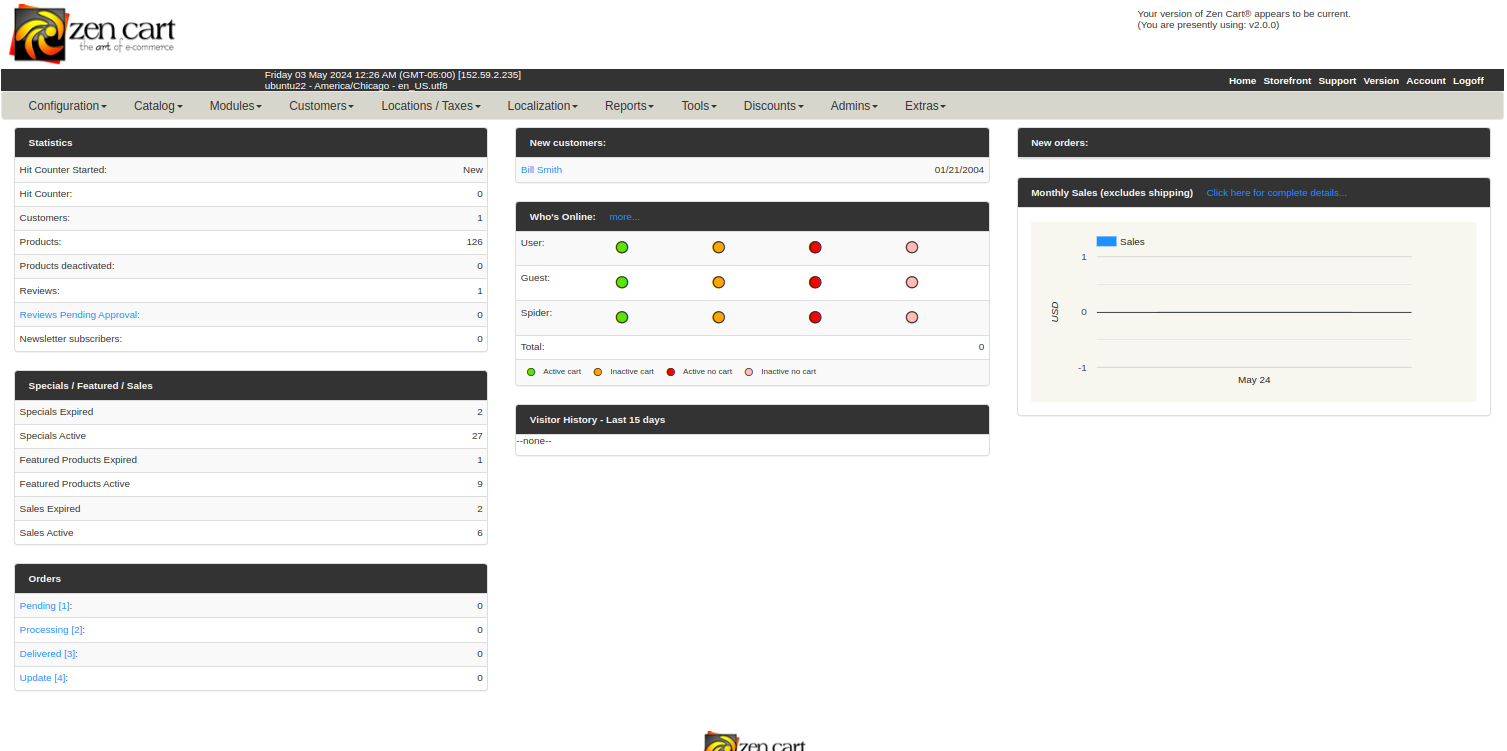Click red Active no cart icon in Spider row
The image size is (1507, 751).
tap(815, 317)
